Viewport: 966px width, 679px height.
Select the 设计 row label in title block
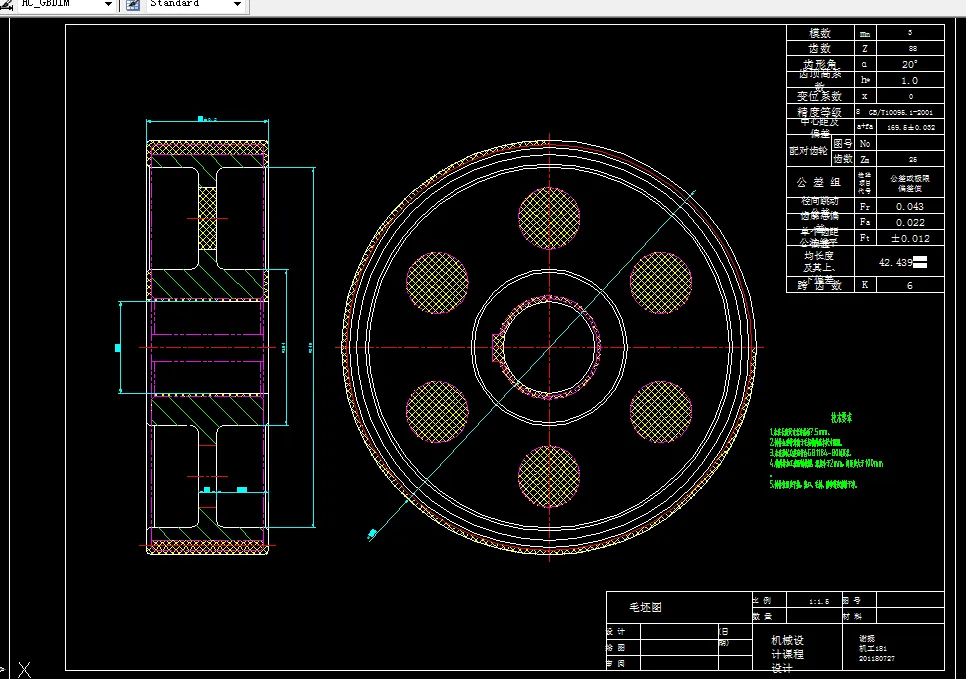pyautogui.click(x=615, y=632)
